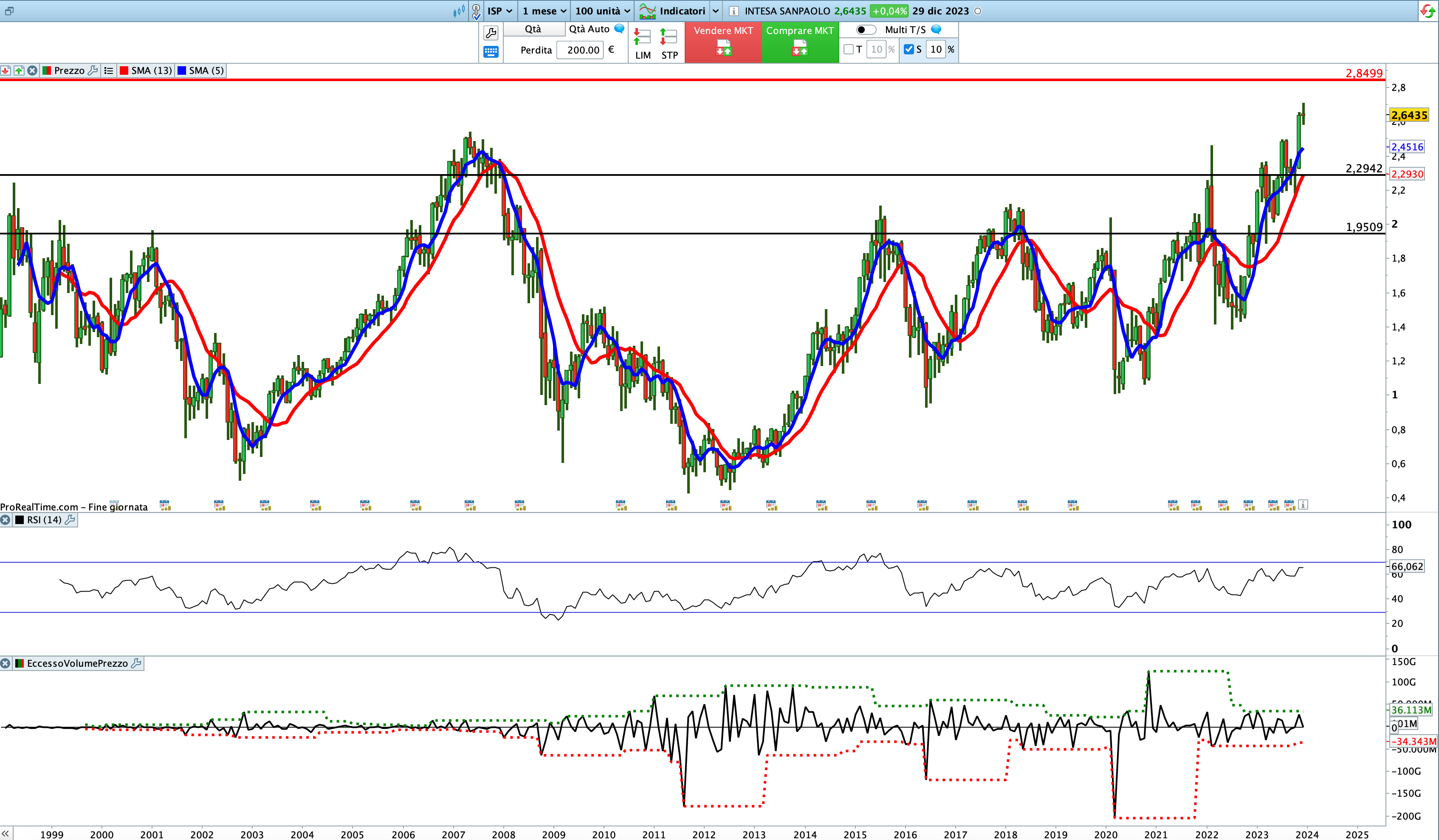Click the Perdita amount field
This screenshot has height=840, width=1439.
click(580, 50)
